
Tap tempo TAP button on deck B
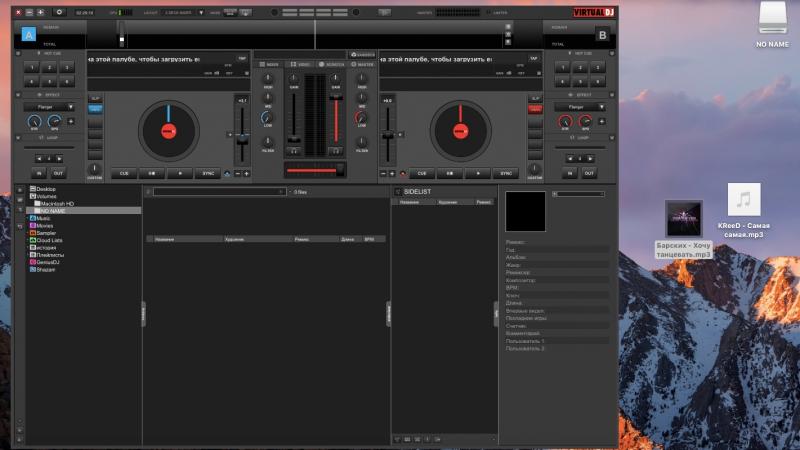[x=534, y=59]
